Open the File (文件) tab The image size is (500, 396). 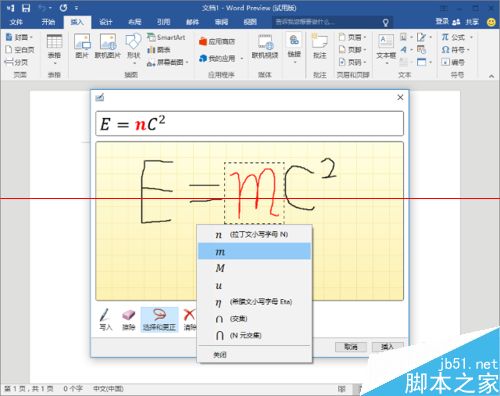16,22
